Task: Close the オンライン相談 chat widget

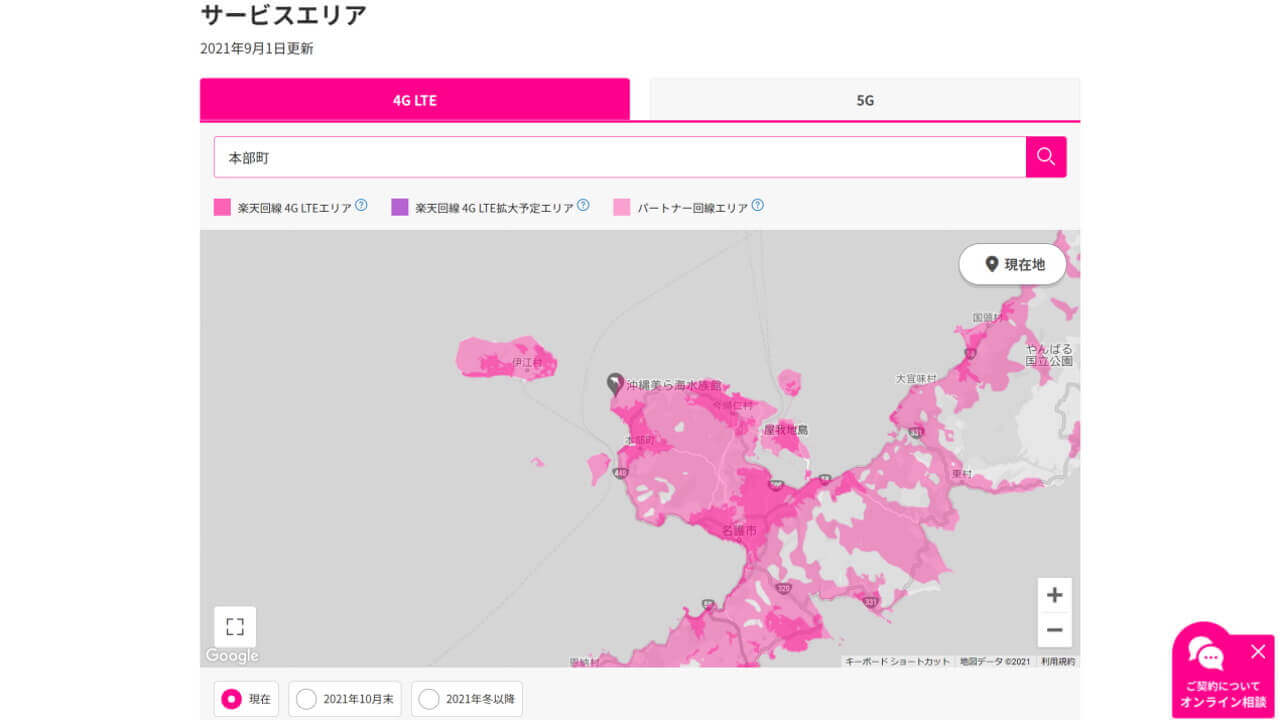Action: [1258, 651]
